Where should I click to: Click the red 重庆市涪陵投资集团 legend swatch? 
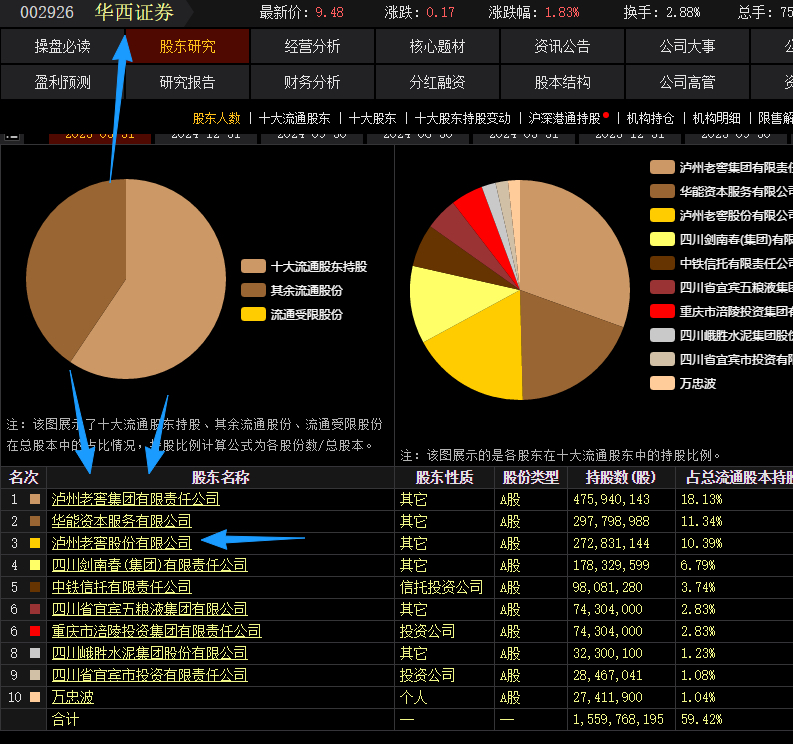click(663, 311)
